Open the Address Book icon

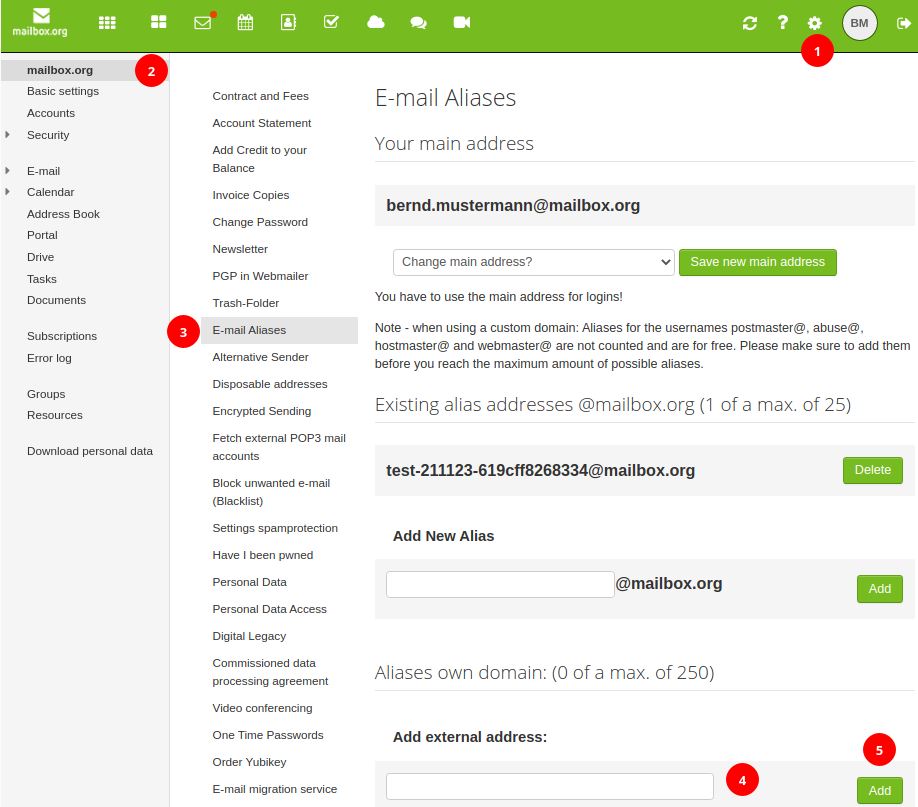tap(288, 22)
